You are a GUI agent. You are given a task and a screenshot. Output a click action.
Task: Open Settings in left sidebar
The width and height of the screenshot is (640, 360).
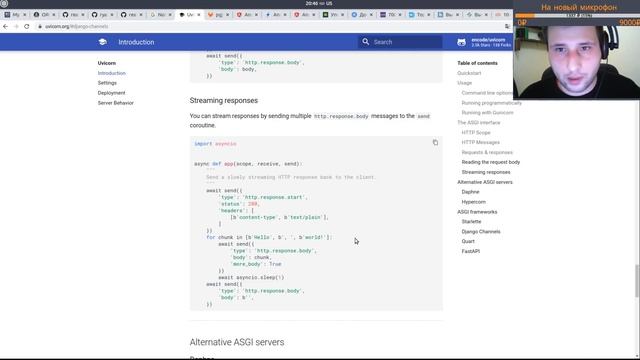click(107, 83)
